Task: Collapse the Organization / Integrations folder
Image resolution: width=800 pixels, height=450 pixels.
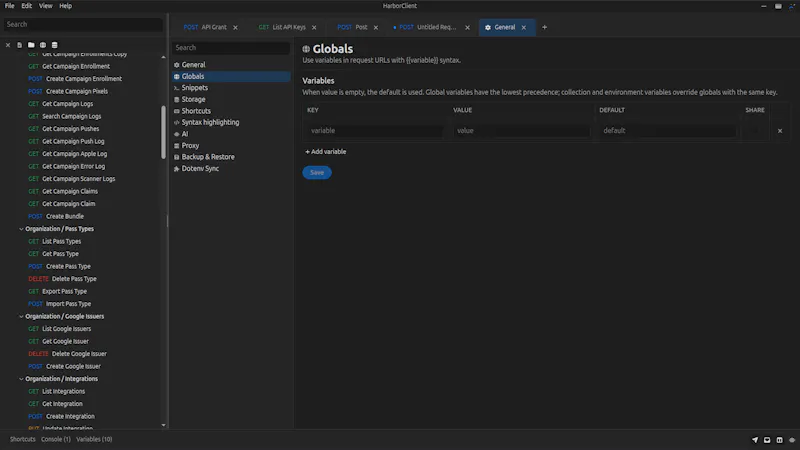Action: click(21, 379)
